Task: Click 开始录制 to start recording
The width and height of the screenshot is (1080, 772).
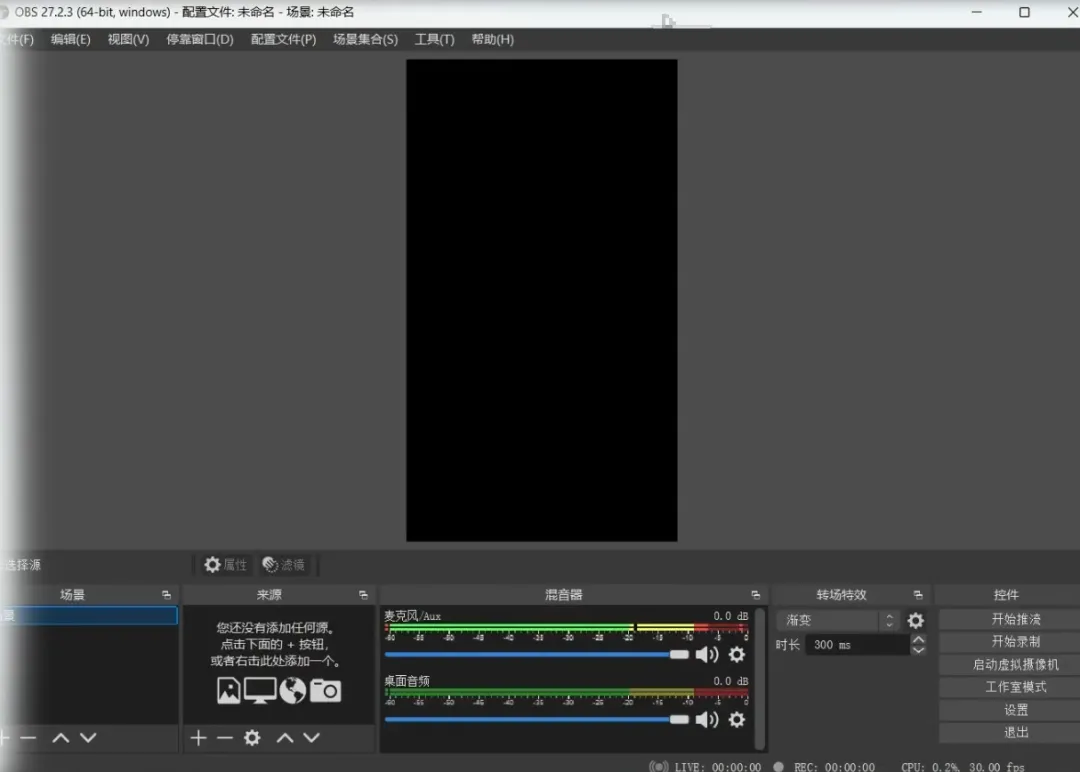Action: pyautogui.click(x=1015, y=642)
